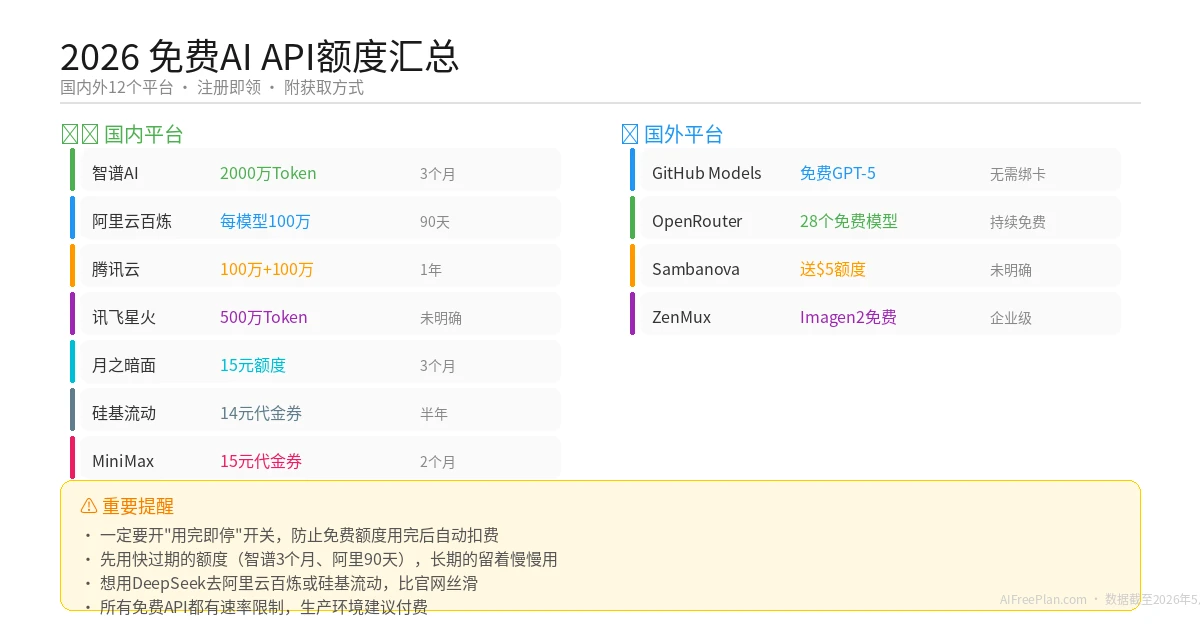This screenshot has height=630, width=1200.
Task: Click the title "2026 免费AI API额度汇总"
Action: (260, 56)
